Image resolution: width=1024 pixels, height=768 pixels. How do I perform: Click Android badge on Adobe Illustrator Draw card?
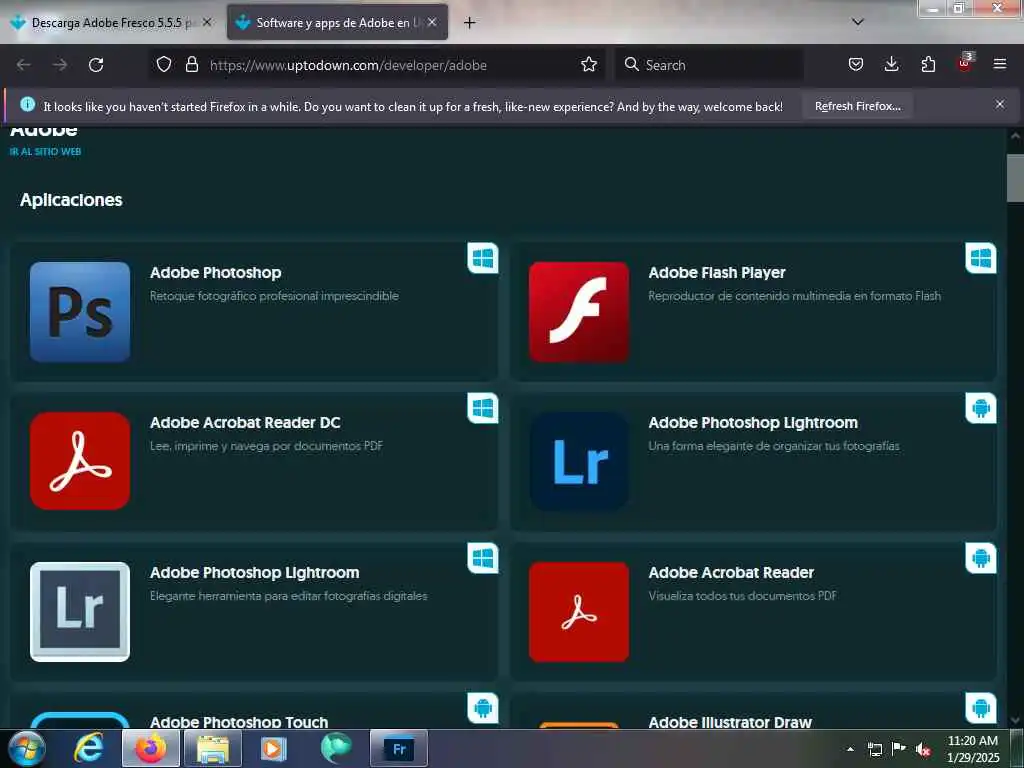click(981, 708)
